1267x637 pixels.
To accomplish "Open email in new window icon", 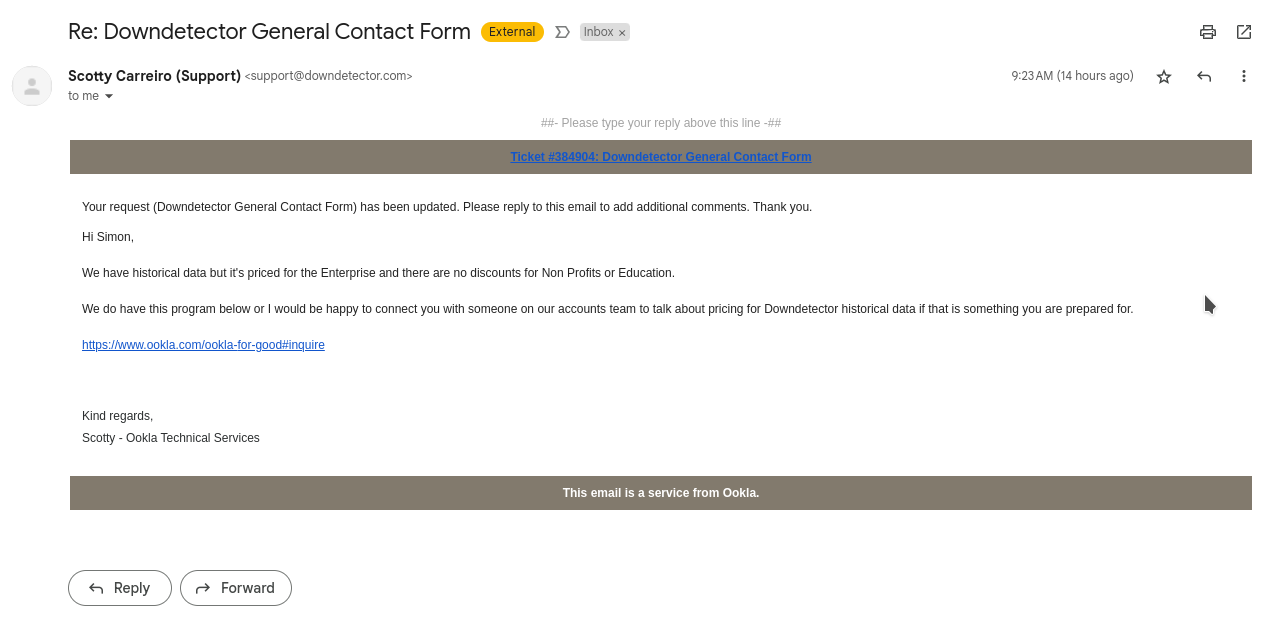I will tap(1244, 32).
